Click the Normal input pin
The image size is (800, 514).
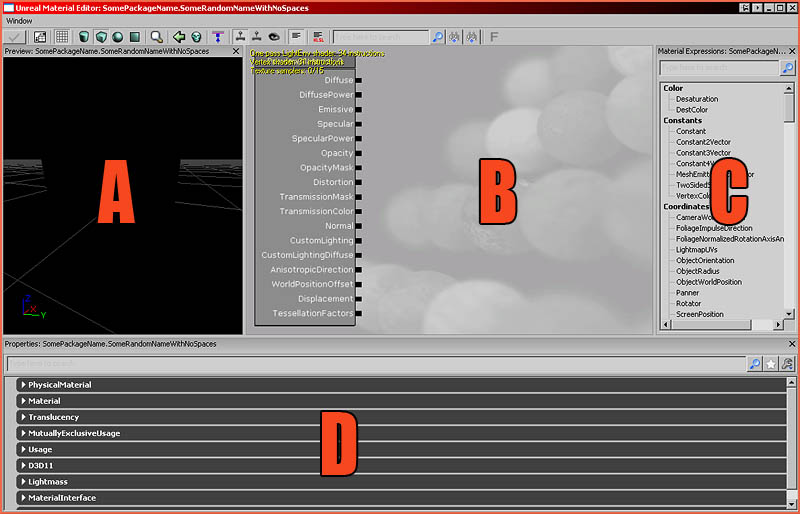point(359,226)
